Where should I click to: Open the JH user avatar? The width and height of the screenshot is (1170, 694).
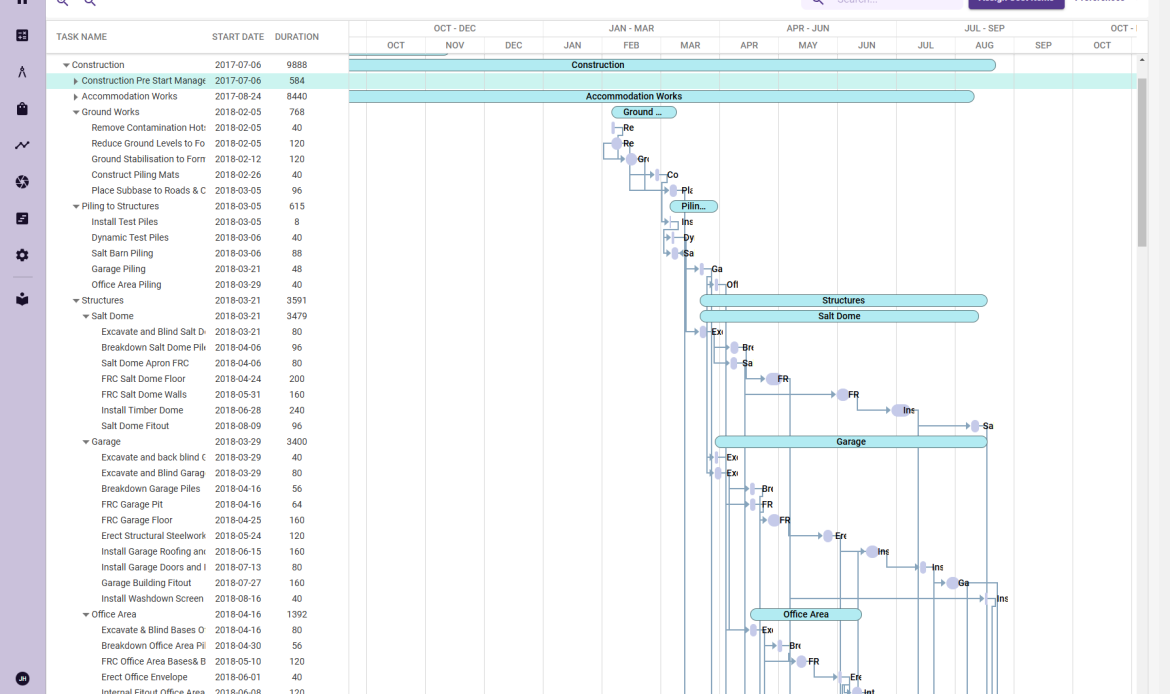(x=22, y=678)
